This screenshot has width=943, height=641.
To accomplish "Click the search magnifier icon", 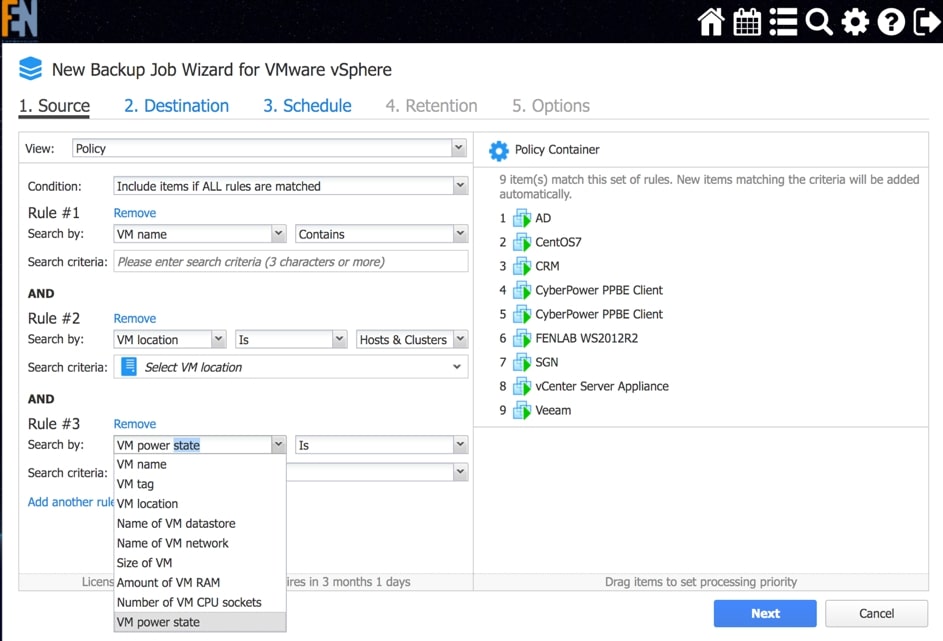I will [819, 21].
